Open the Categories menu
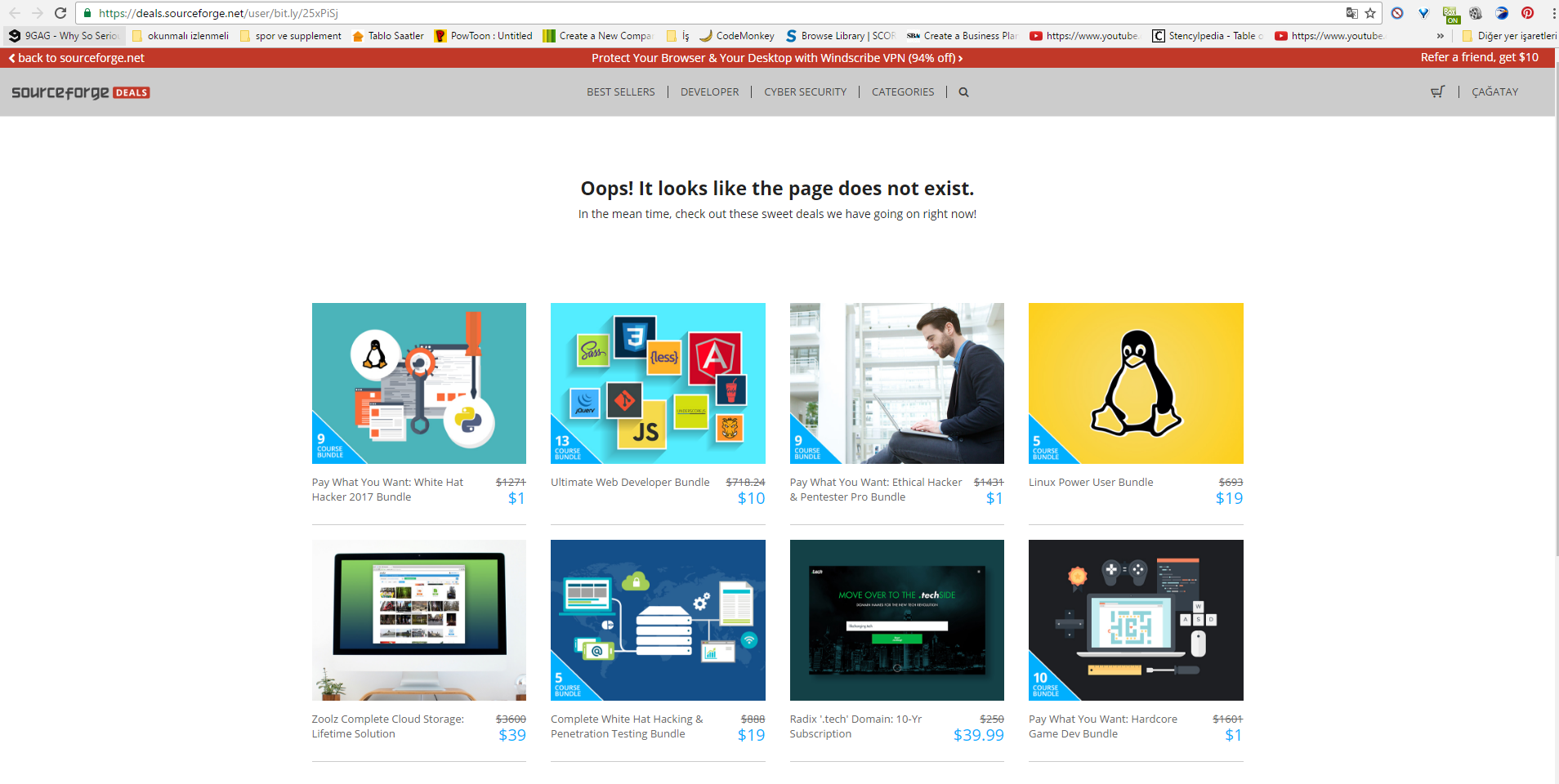This screenshot has width=1559, height=784. click(902, 92)
